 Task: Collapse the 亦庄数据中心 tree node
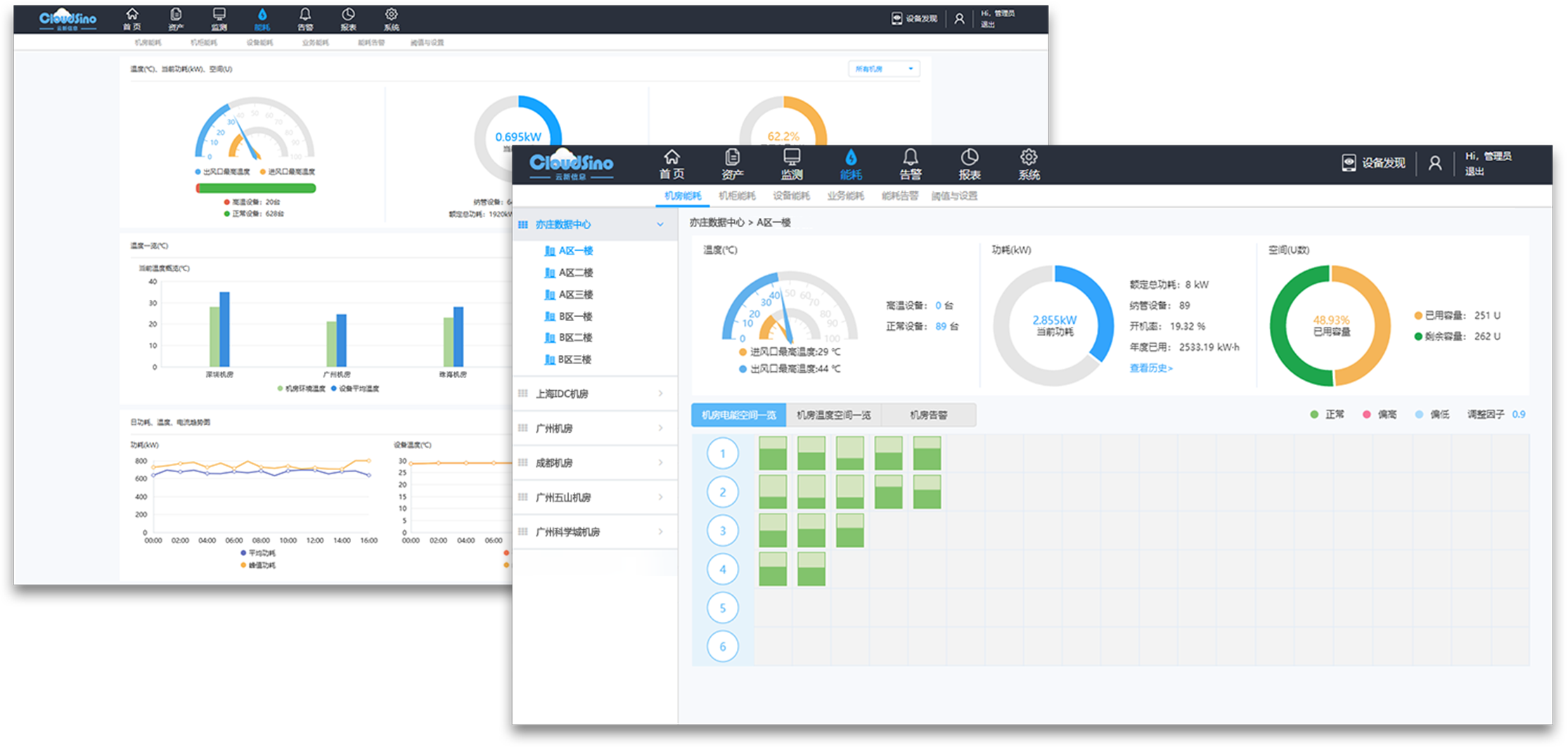click(x=660, y=224)
